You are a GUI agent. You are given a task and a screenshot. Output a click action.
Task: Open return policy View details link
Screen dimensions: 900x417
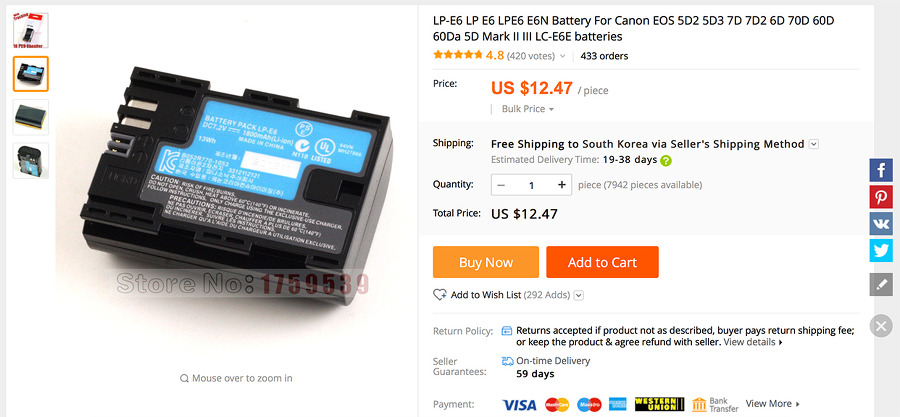[753, 342]
